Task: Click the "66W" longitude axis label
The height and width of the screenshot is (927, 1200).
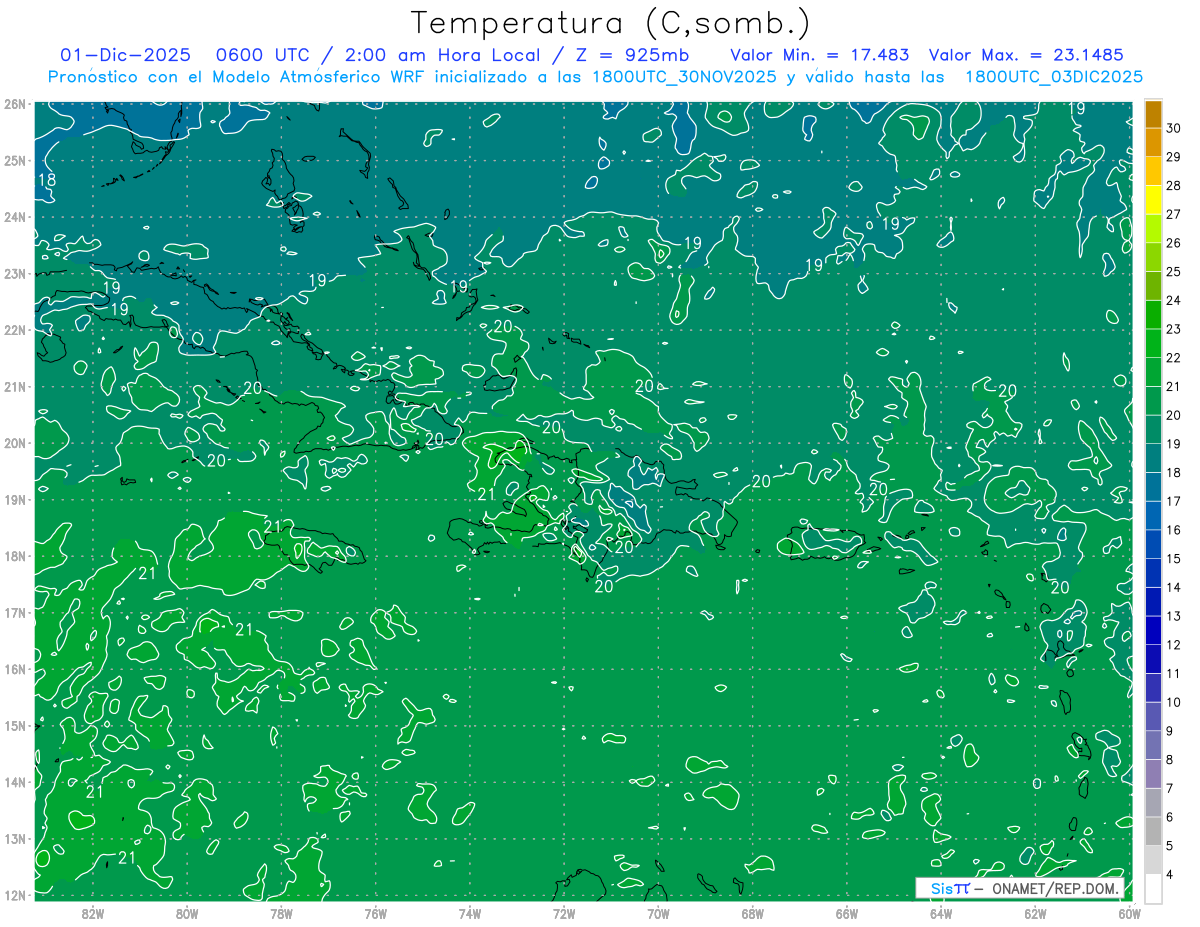Action: point(846,913)
